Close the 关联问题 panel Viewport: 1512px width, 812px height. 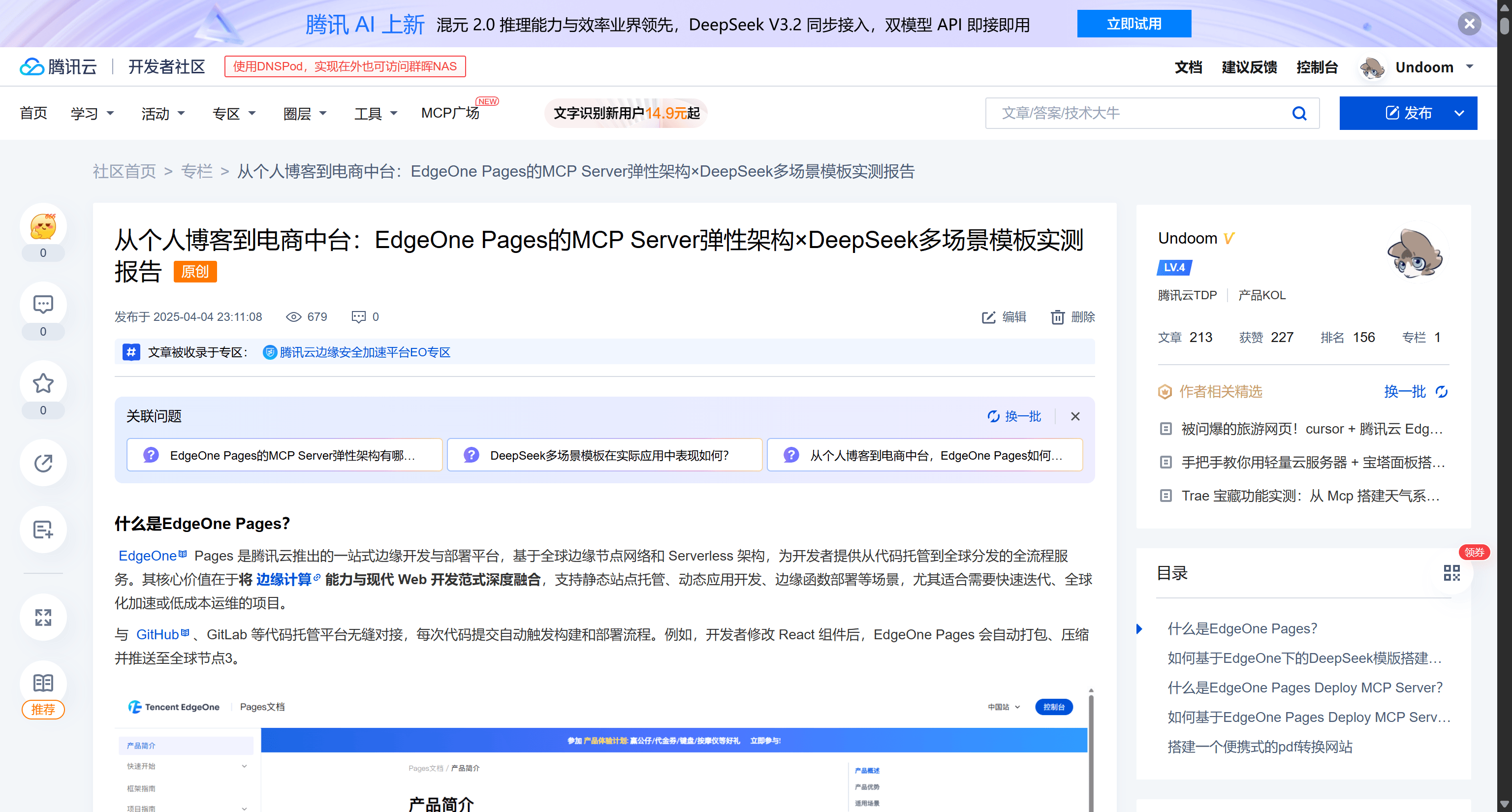click(1075, 416)
